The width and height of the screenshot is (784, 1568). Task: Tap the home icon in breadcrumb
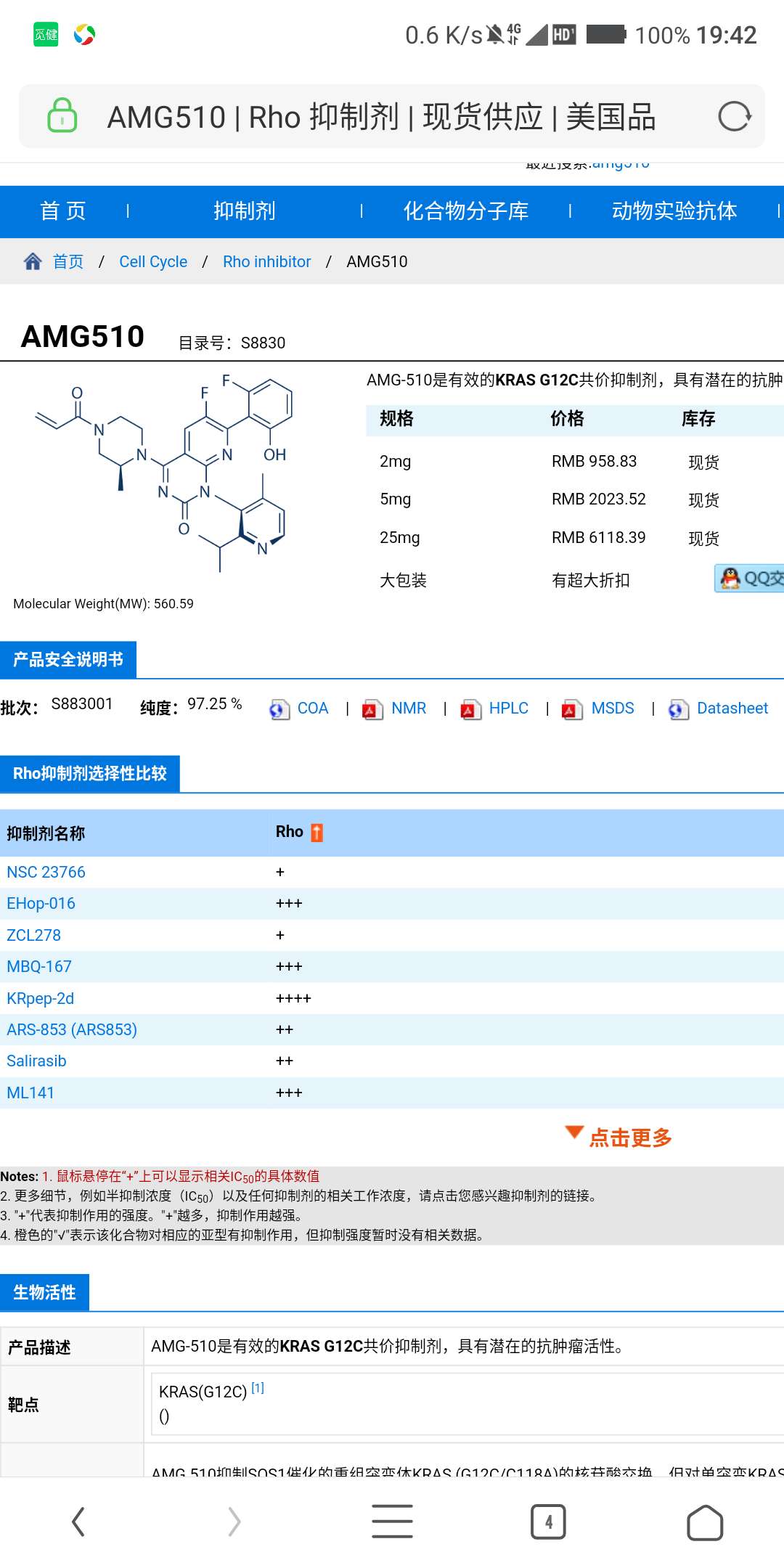[x=33, y=261]
